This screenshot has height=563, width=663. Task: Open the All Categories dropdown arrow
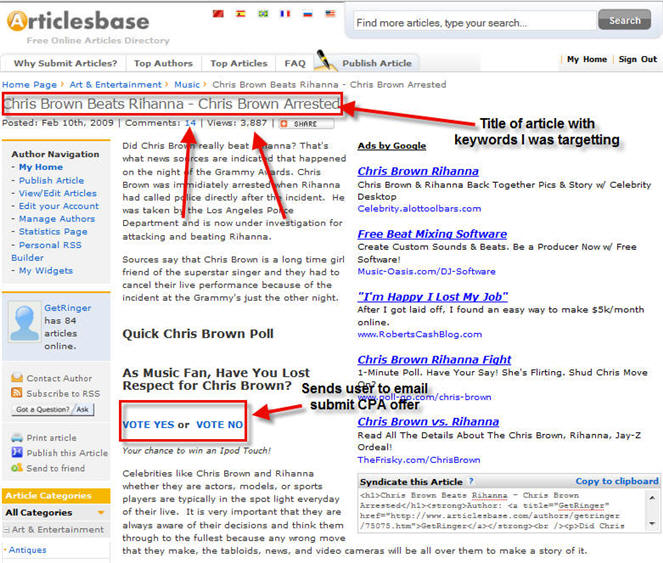[x=101, y=512]
